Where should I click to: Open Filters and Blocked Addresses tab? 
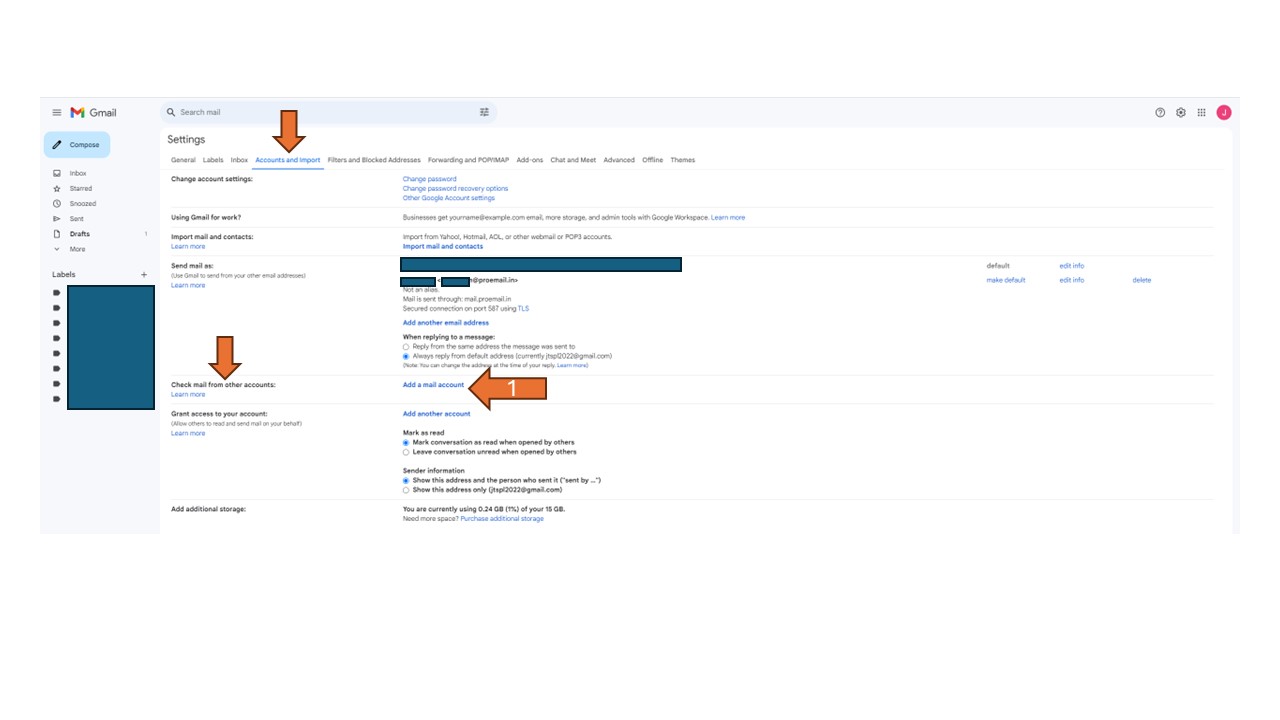[x=374, y=160]
